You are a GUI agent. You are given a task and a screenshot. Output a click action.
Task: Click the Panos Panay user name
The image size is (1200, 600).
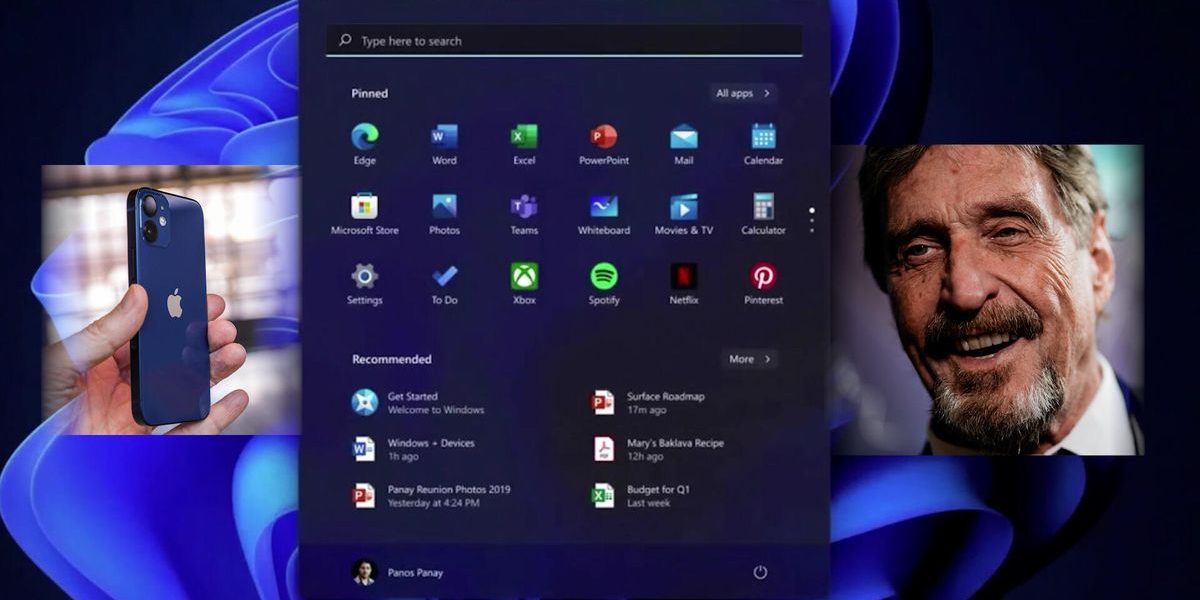[415, 573]
